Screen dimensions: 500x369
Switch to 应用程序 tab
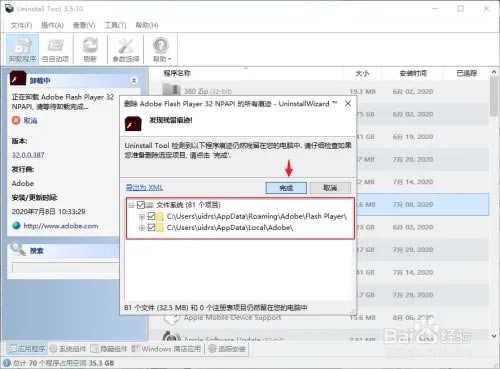click(27, 349)
